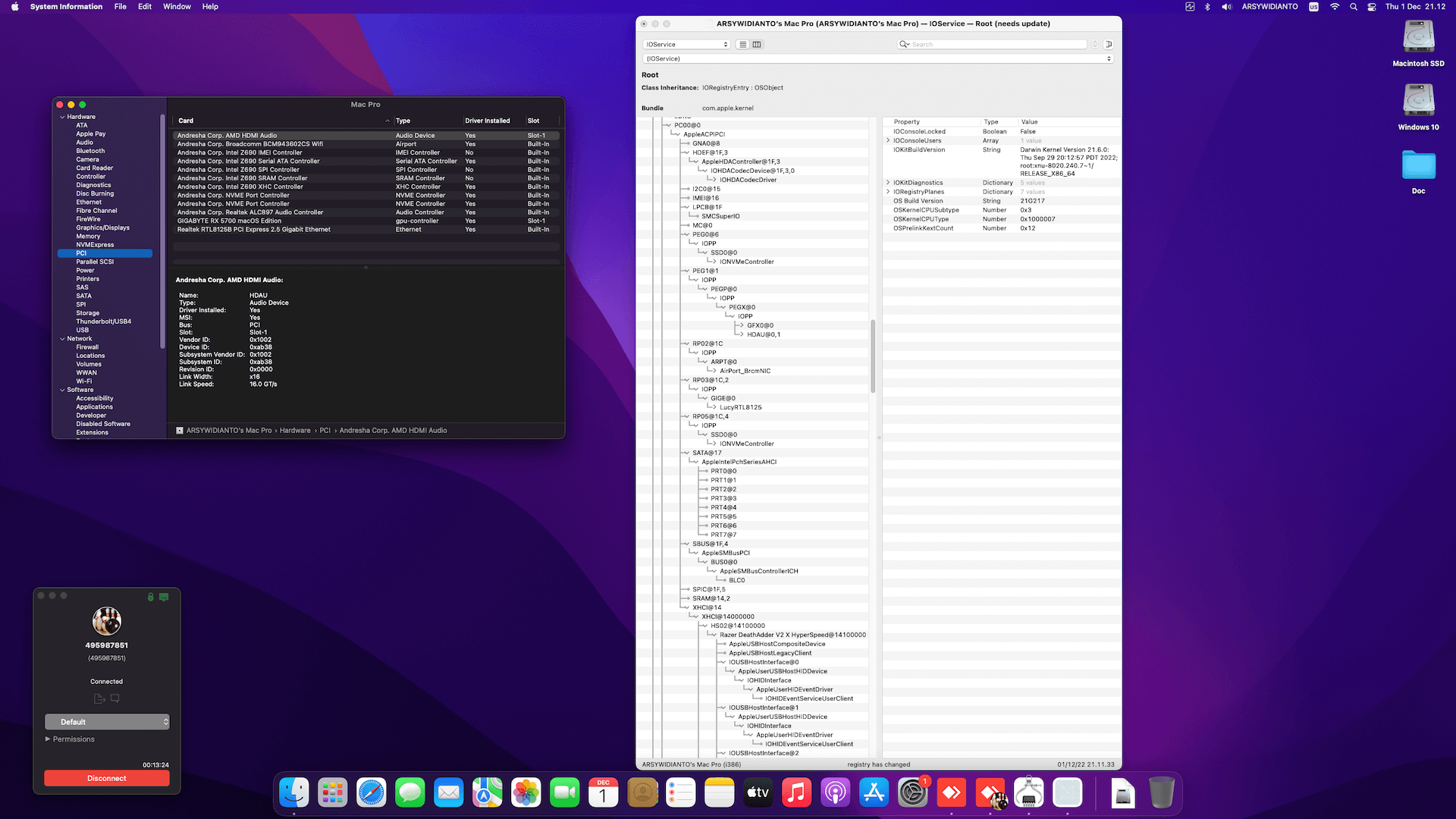Collapse the Software section in sidebar
Screen dimensions: 1456x819
(x=62, y=390)
